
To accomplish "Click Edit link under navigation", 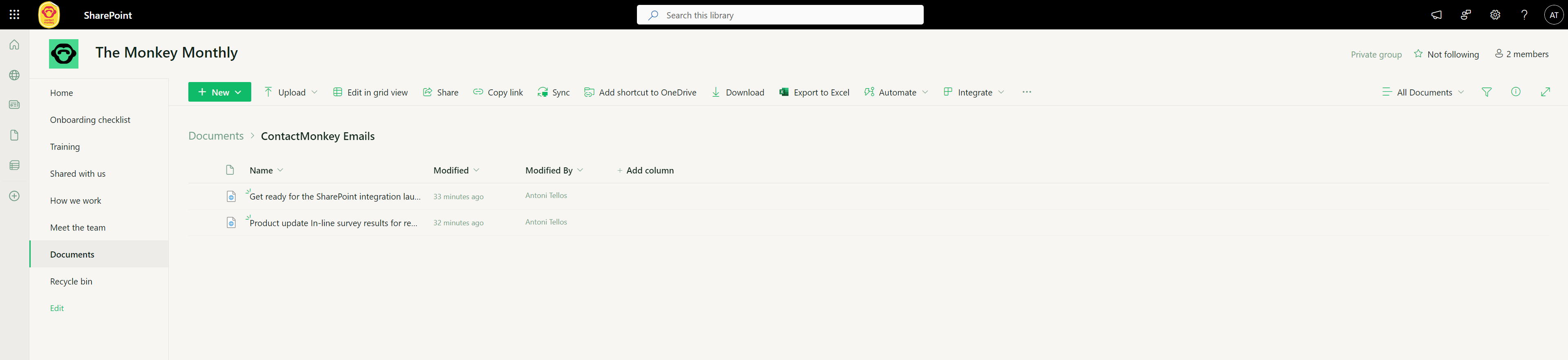I will (x=57, y=308).
